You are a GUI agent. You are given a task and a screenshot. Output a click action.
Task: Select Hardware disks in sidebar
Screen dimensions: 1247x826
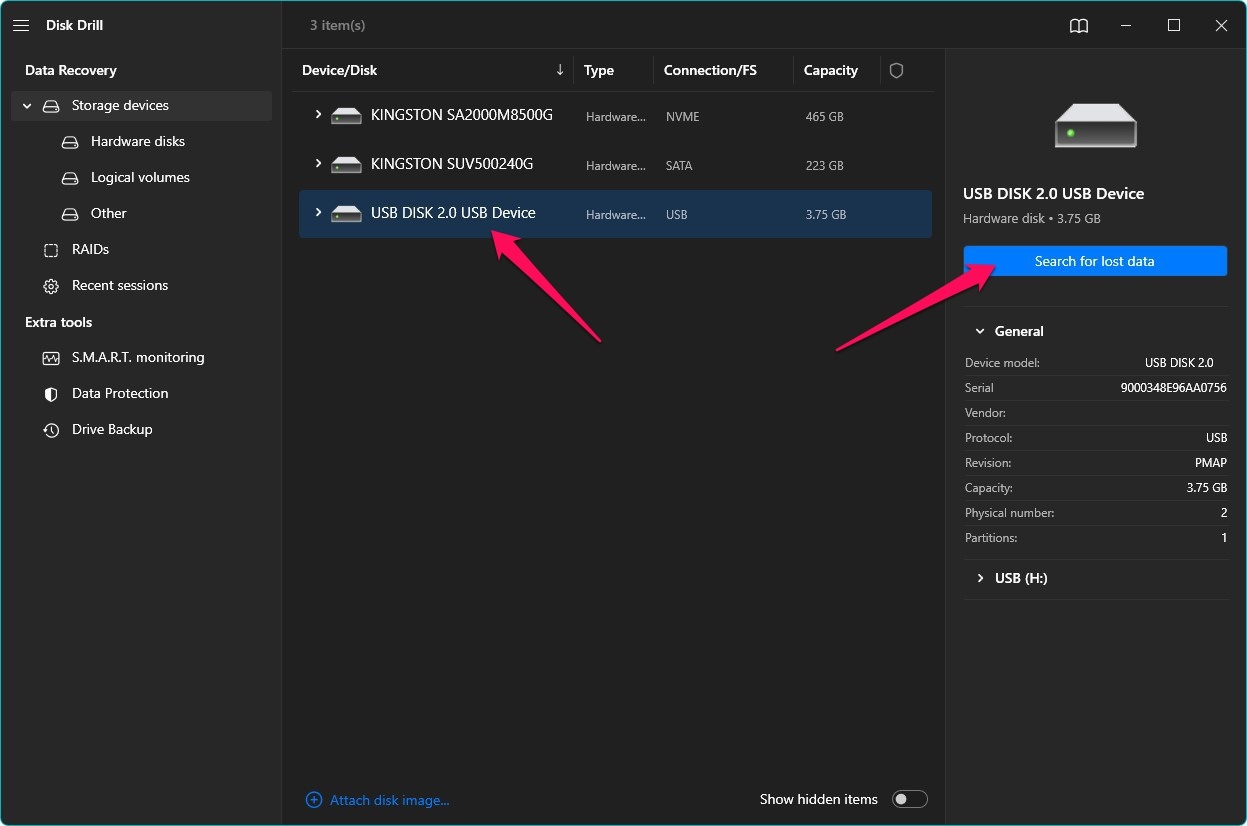coord(137,141)
